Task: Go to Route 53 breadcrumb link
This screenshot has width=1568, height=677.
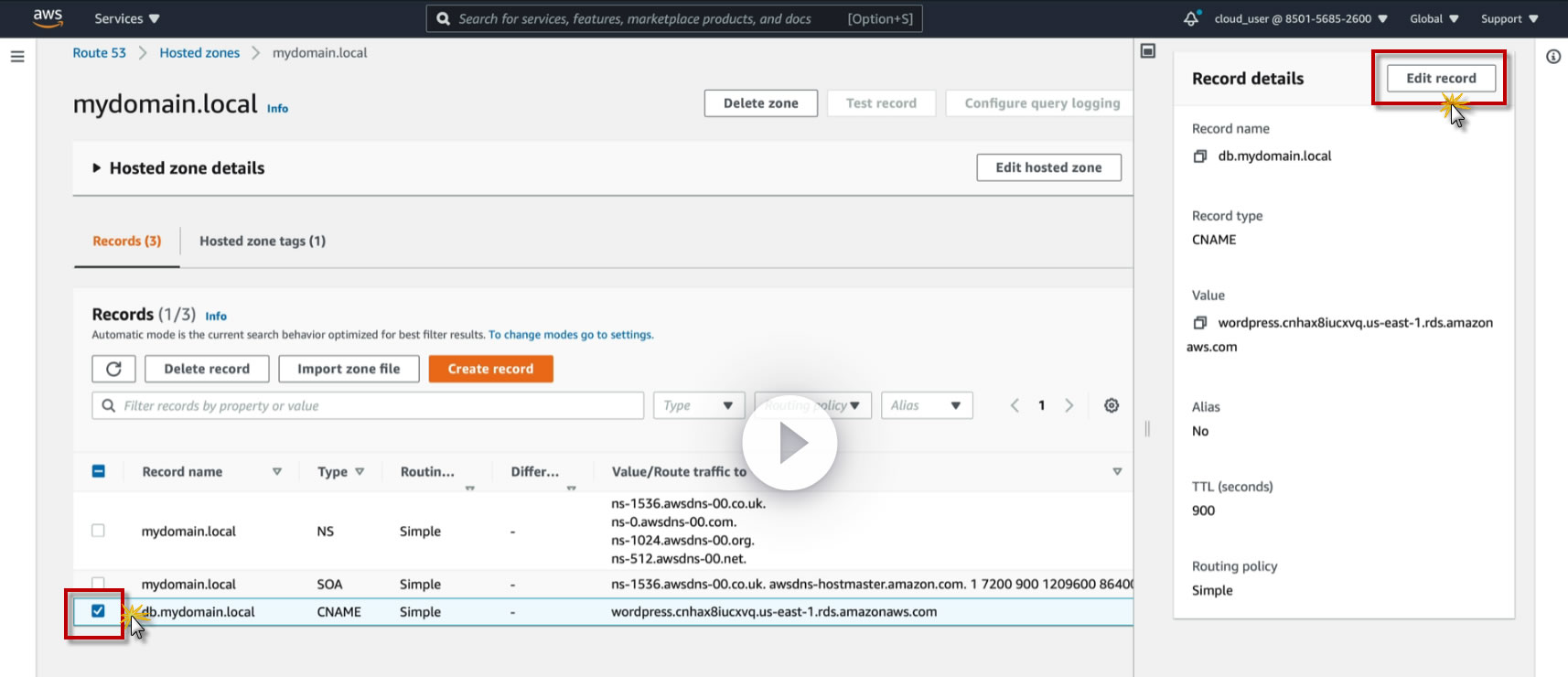Action: coord(100,53)
